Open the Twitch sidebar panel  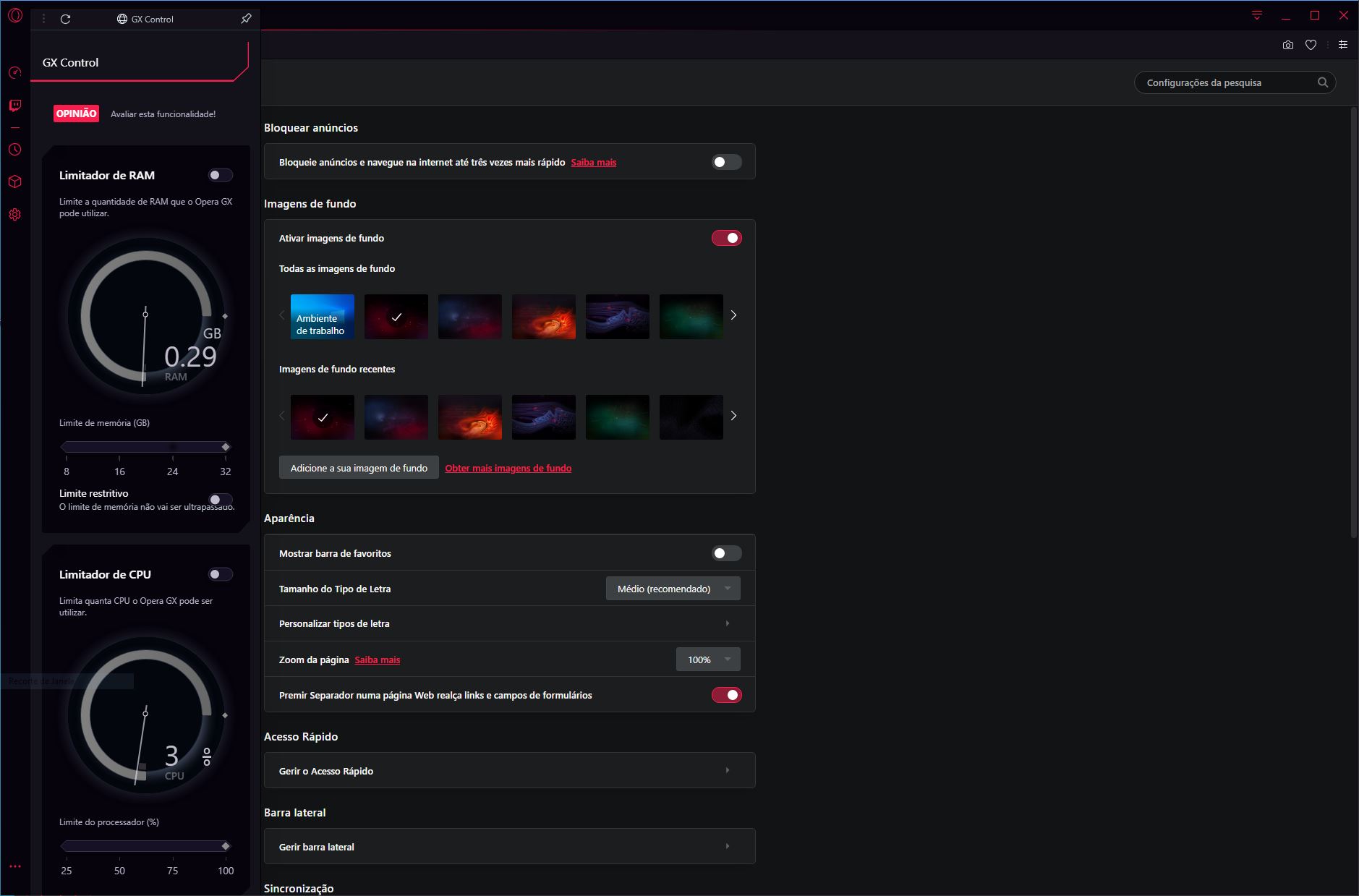tap(15, 106)
